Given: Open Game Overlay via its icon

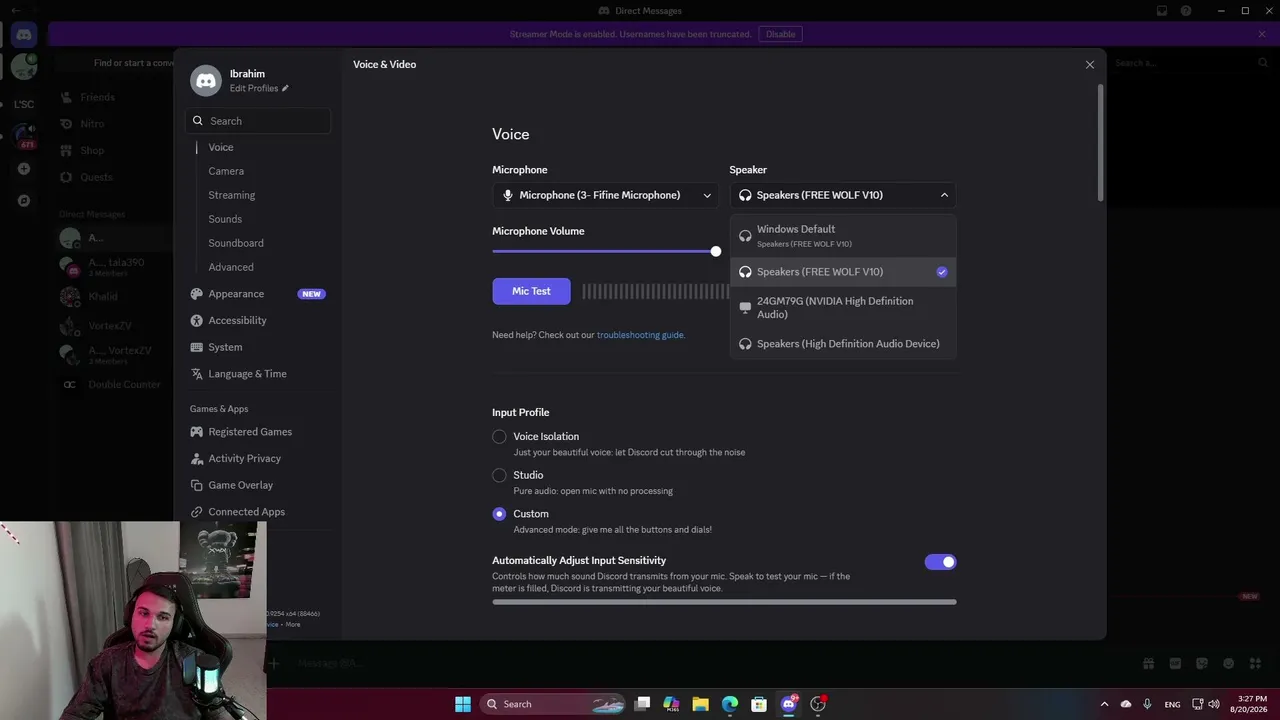Looking at the screenshot, I should click(x=197, y=485).
